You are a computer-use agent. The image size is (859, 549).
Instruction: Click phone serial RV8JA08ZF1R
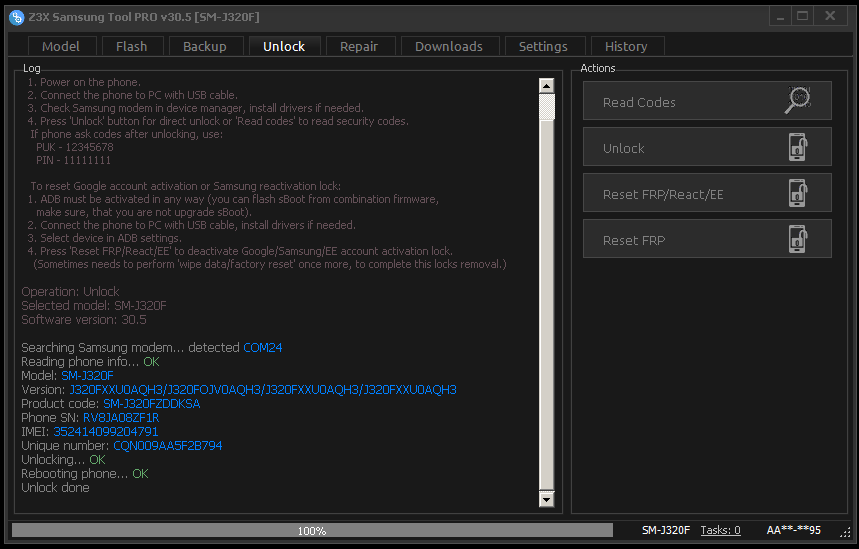(x=121, y=418)
